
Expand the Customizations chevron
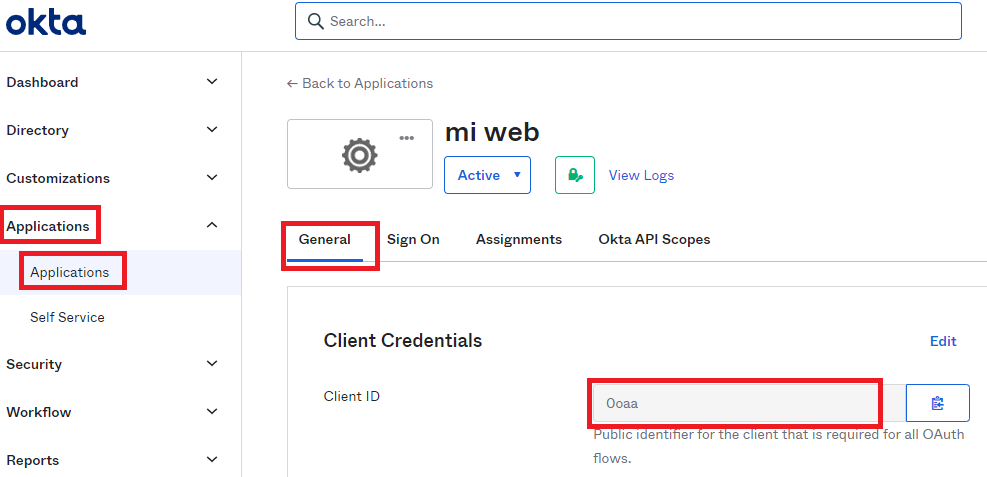(212, 177)
